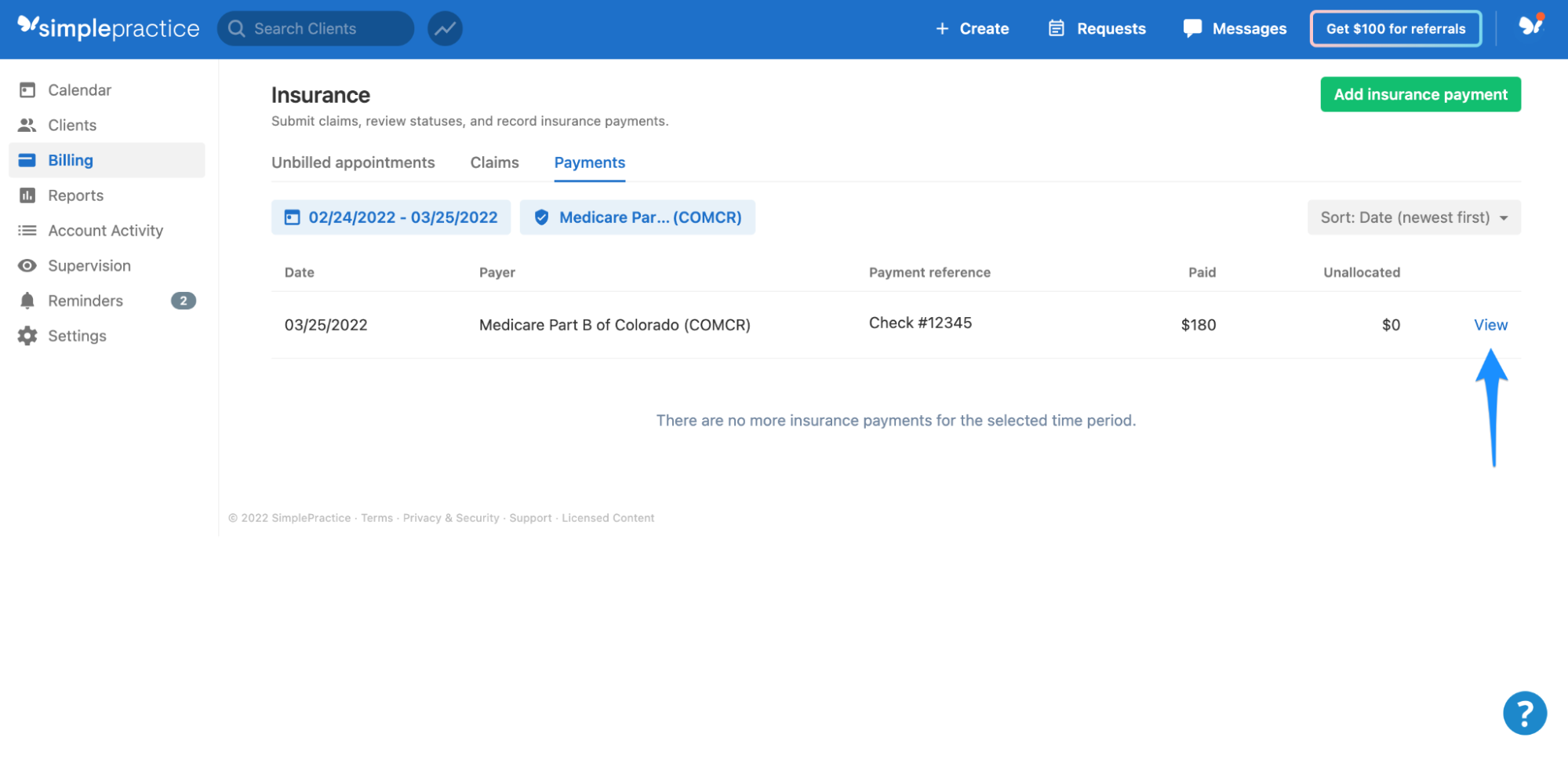Open the help question mark bubble

coord(1524,712)
